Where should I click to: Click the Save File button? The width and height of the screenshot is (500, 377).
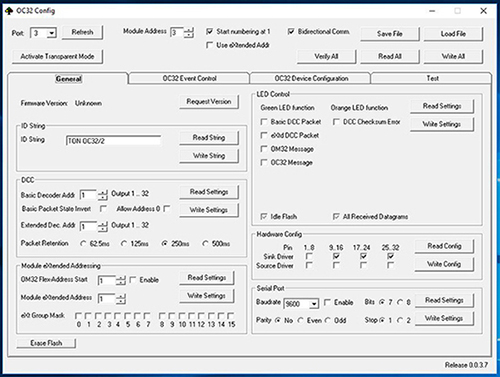tap(390, 34)
